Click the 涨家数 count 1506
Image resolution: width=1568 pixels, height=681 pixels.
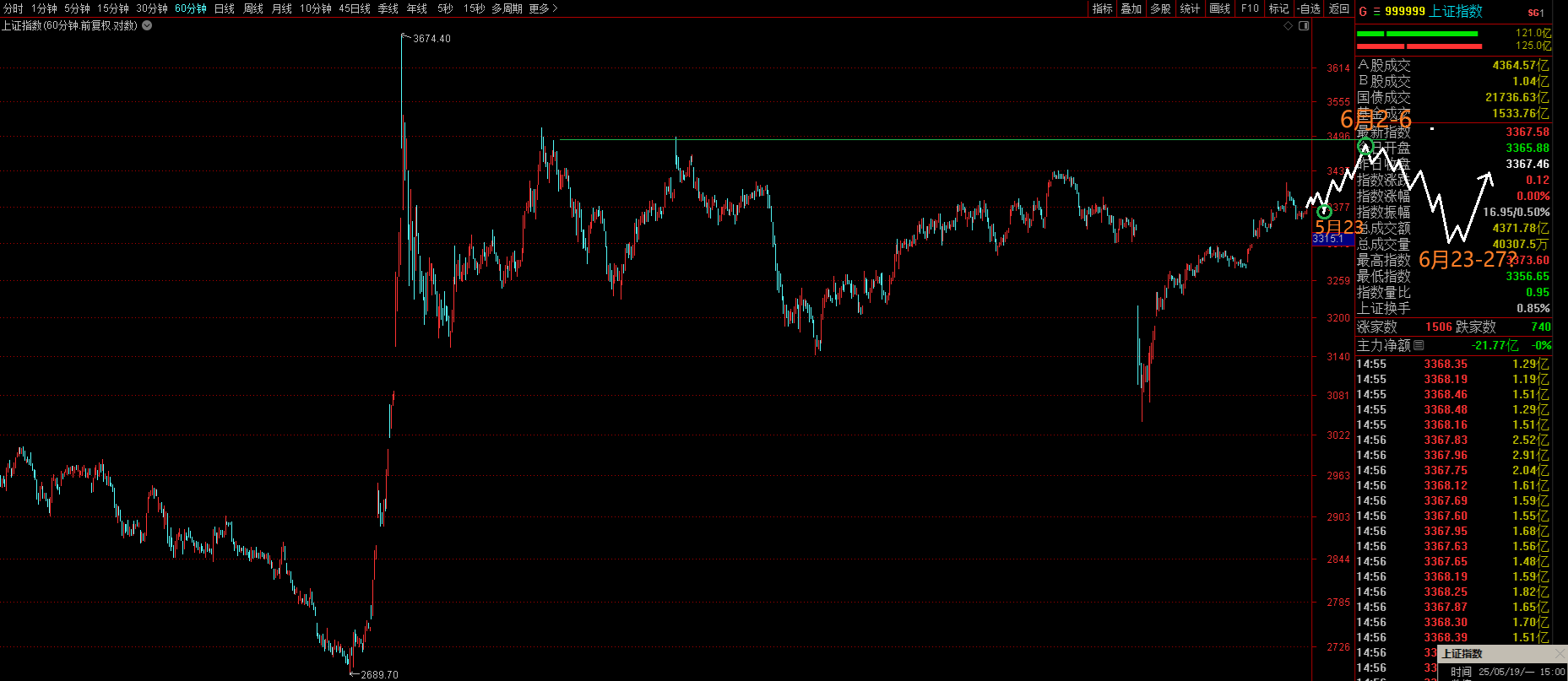[1439, 327]
